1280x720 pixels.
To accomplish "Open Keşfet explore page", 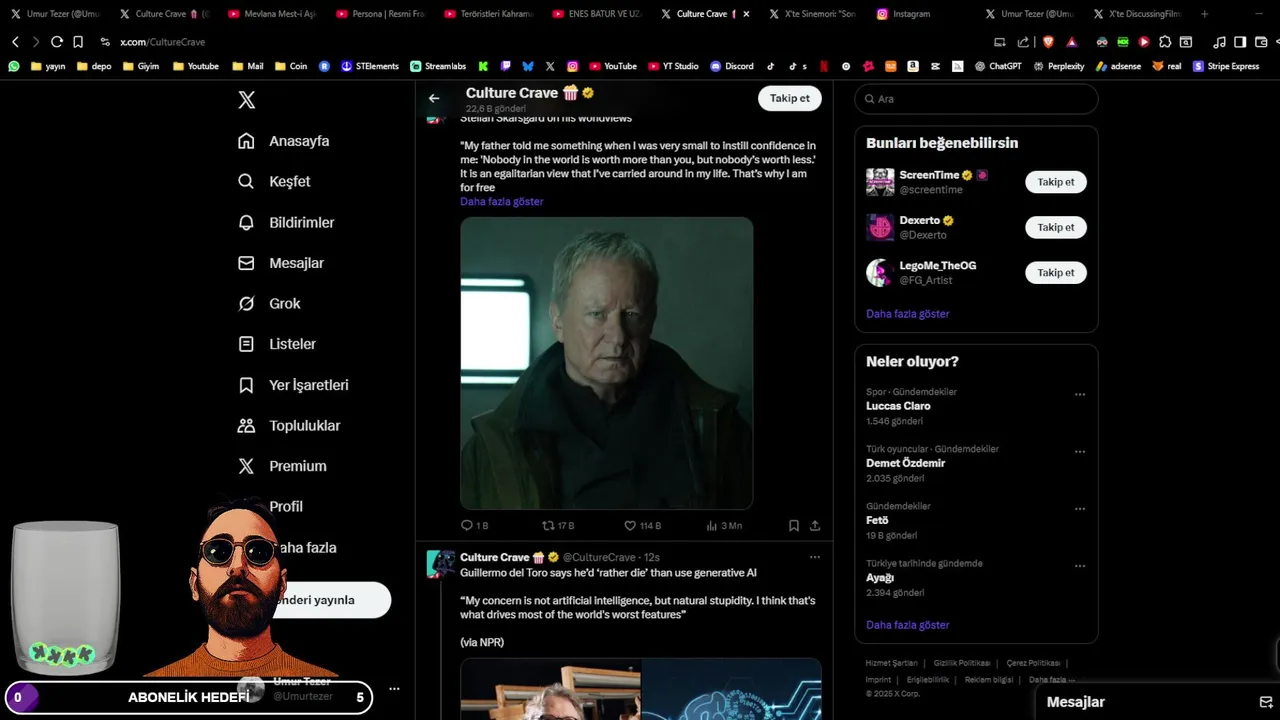I will click(275, 181).
